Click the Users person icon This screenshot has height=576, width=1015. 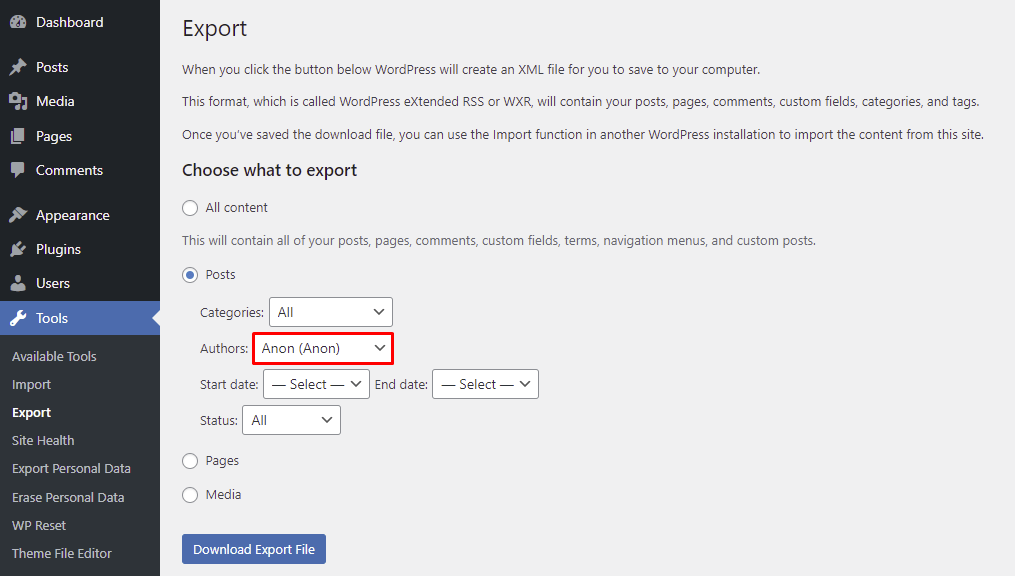[18, 283]
